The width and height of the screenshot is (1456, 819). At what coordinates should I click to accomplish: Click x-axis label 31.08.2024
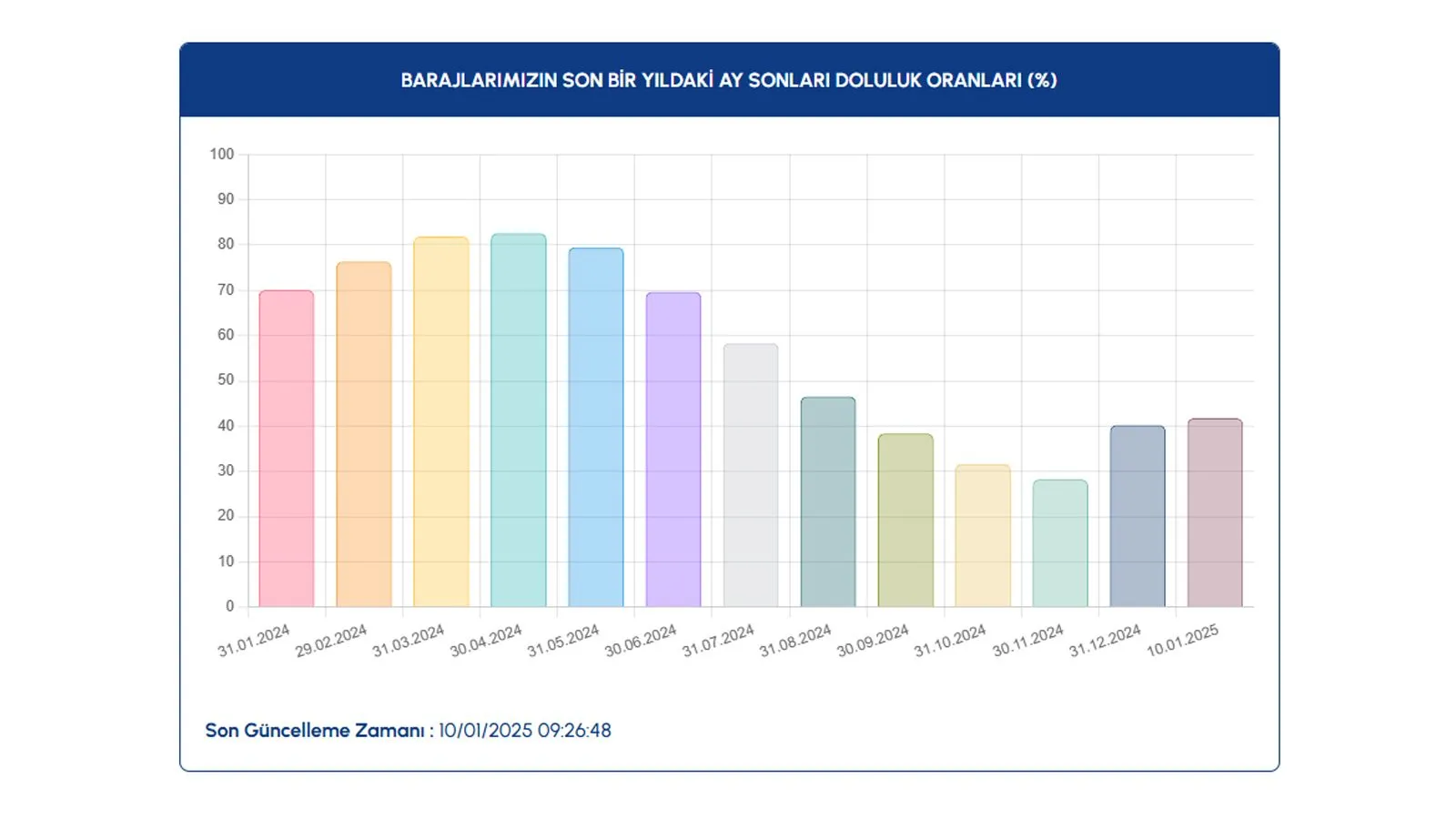point(794,641)
